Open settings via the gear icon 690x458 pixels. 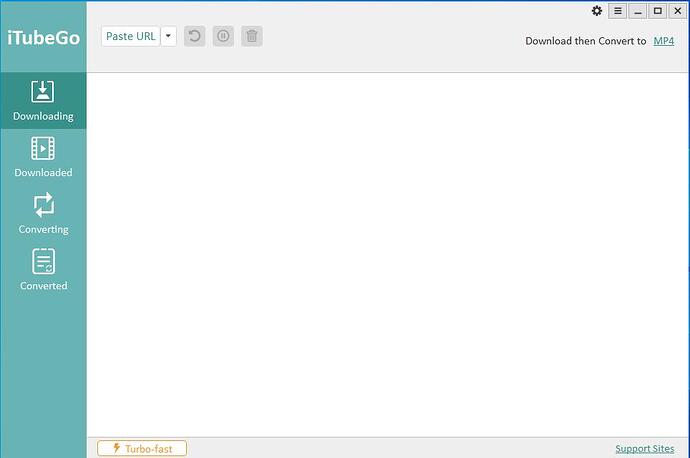(597, 11)
